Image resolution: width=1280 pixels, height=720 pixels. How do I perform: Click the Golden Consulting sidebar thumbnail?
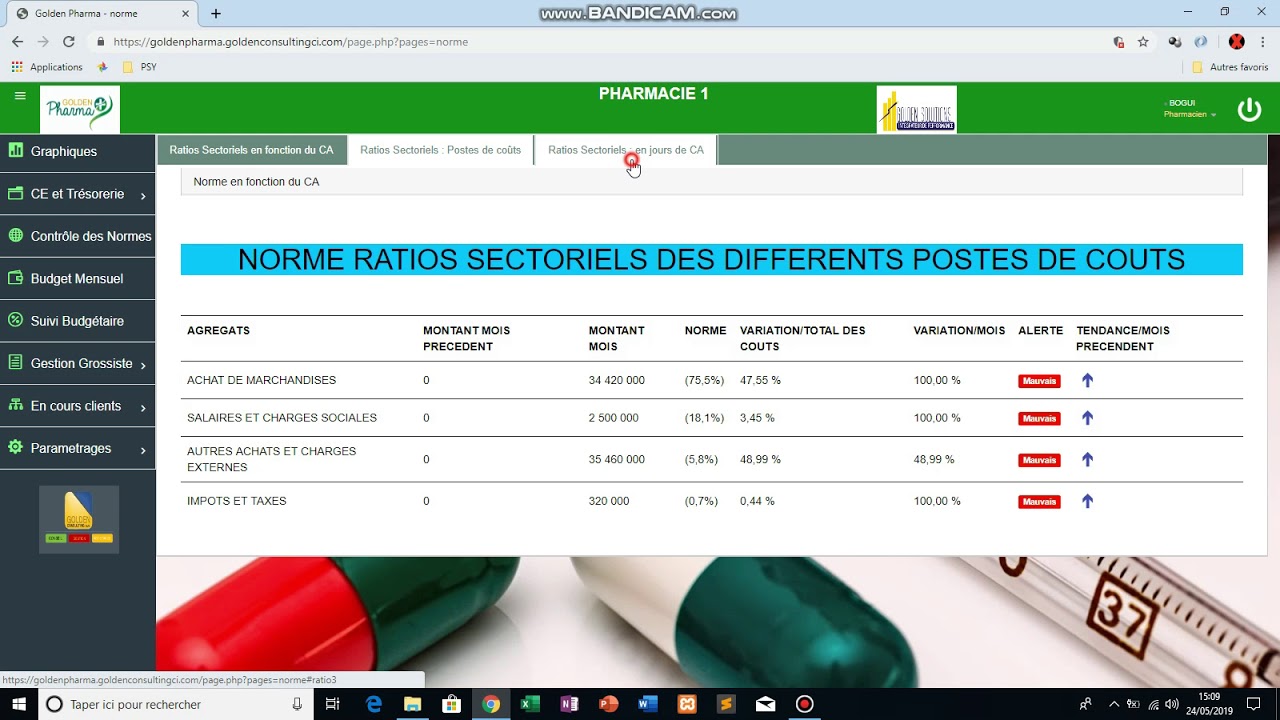pos(79,519)
